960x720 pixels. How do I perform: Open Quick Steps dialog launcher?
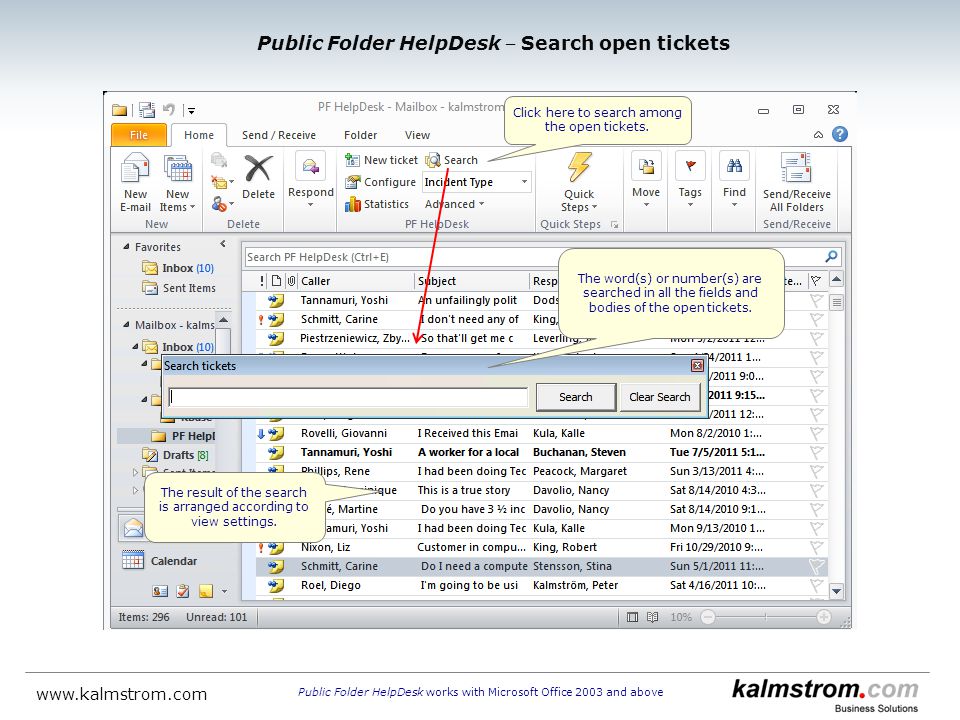point(615,225)
